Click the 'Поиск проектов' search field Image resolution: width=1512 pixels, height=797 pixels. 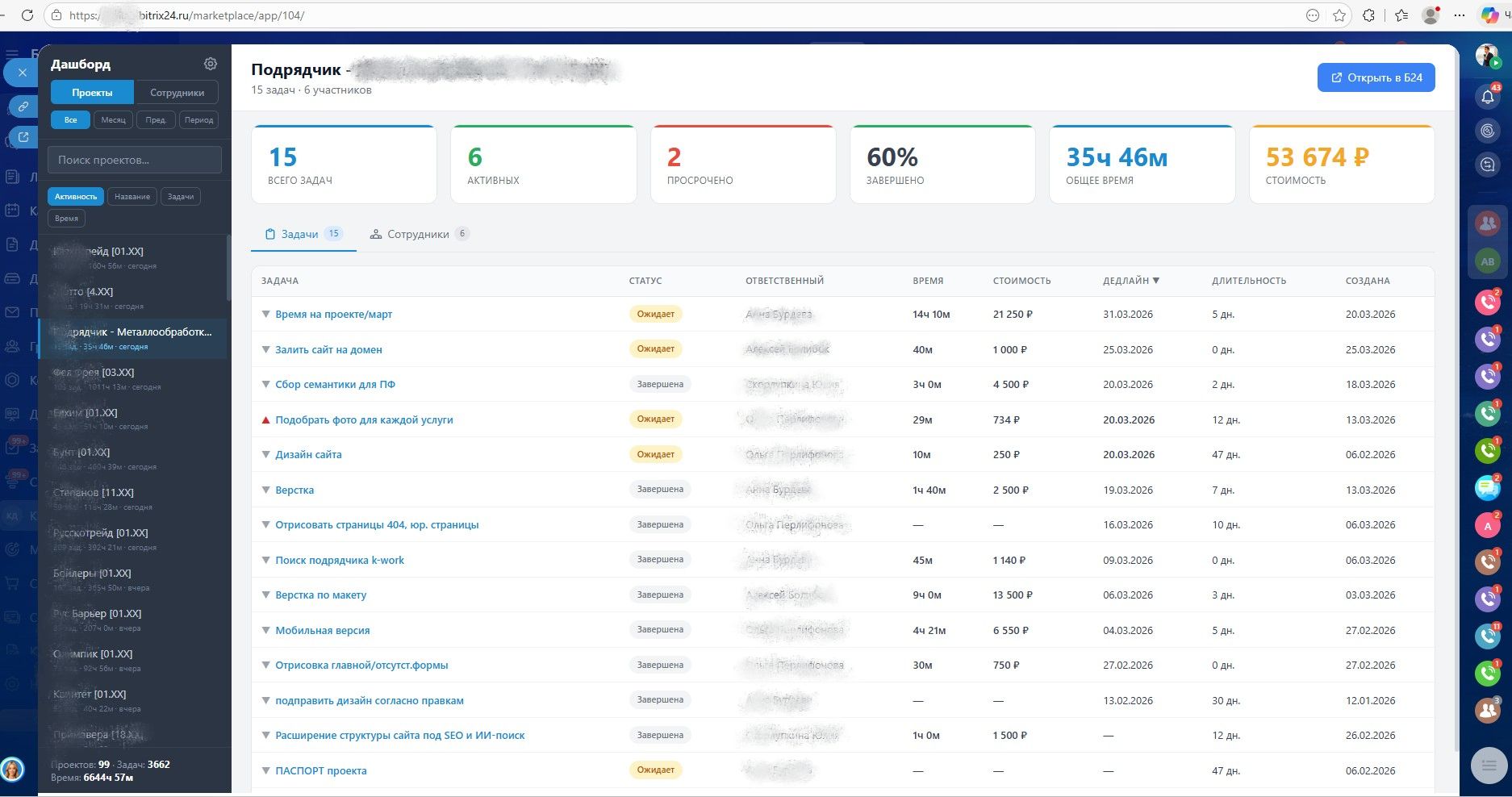pos(134,160)
